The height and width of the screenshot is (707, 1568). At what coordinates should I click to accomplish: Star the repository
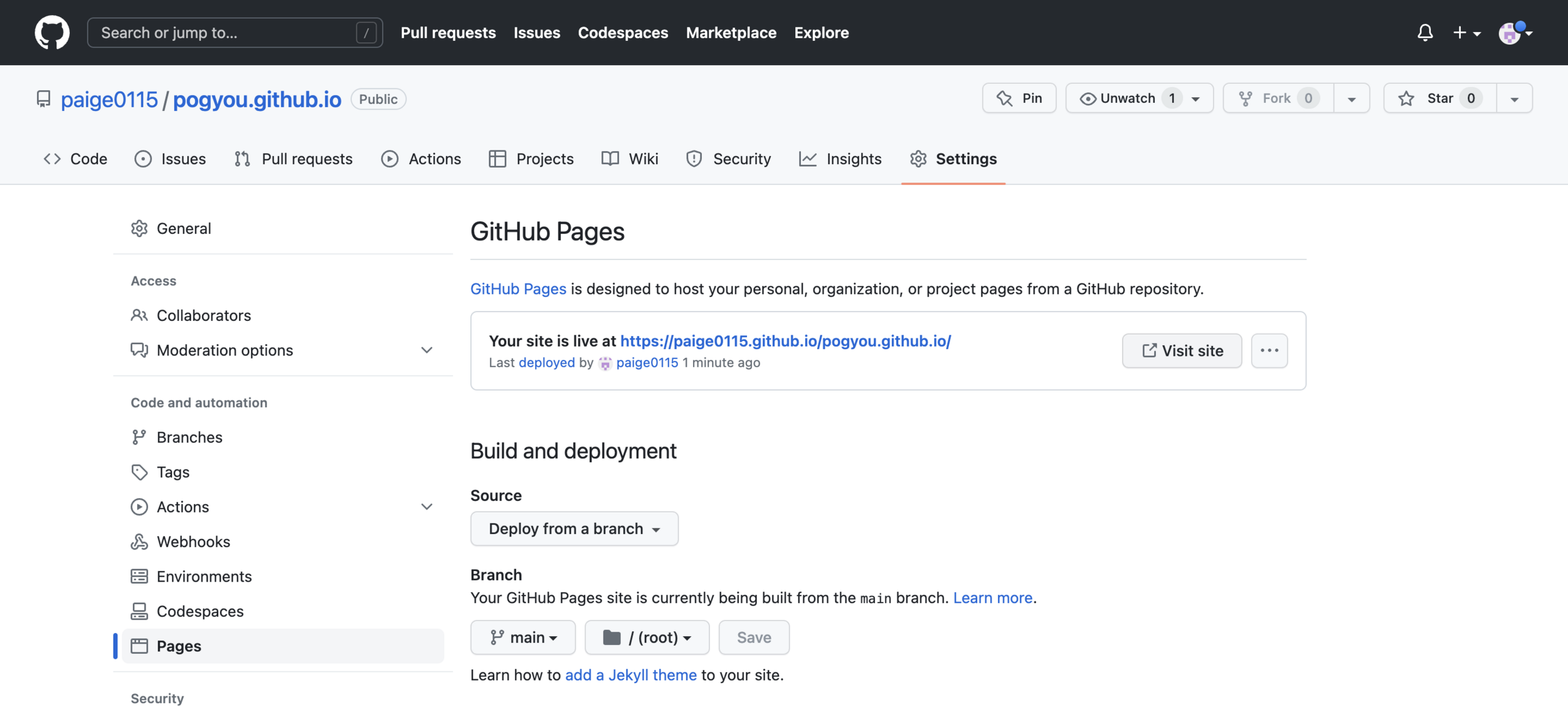tap(1439, 98)
